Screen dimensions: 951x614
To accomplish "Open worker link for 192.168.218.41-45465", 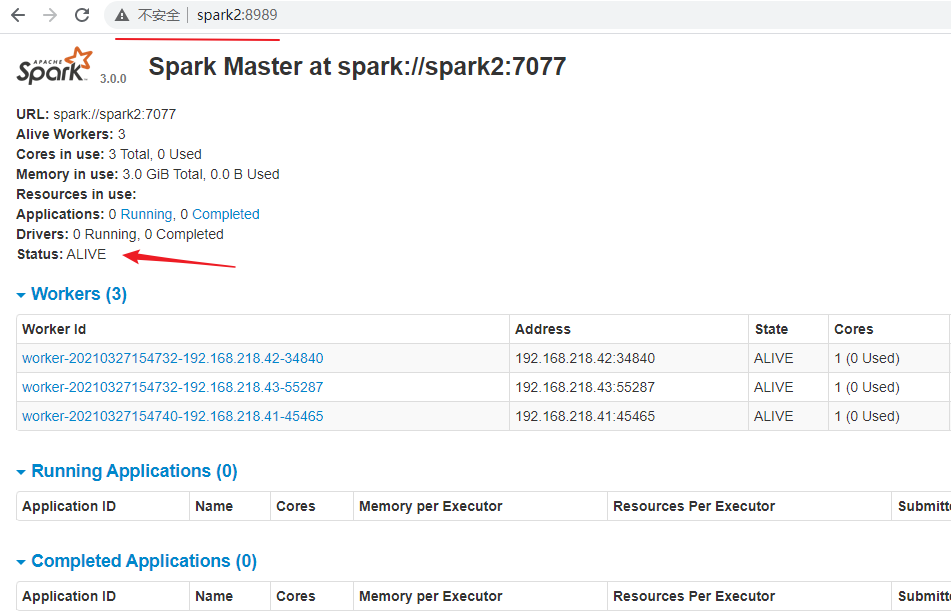I will pyautogui.click(x=172, y=416).
